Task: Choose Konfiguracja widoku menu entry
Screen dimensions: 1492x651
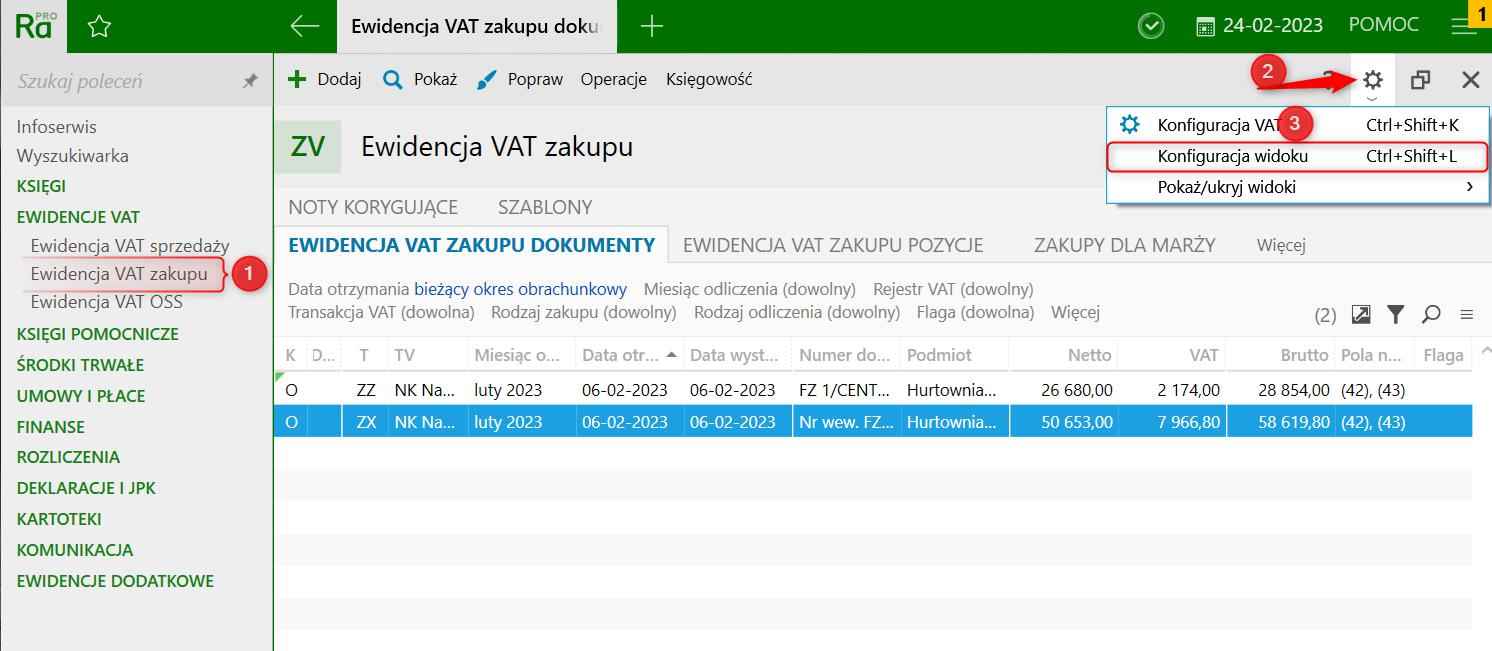Action: [1297, 156]
